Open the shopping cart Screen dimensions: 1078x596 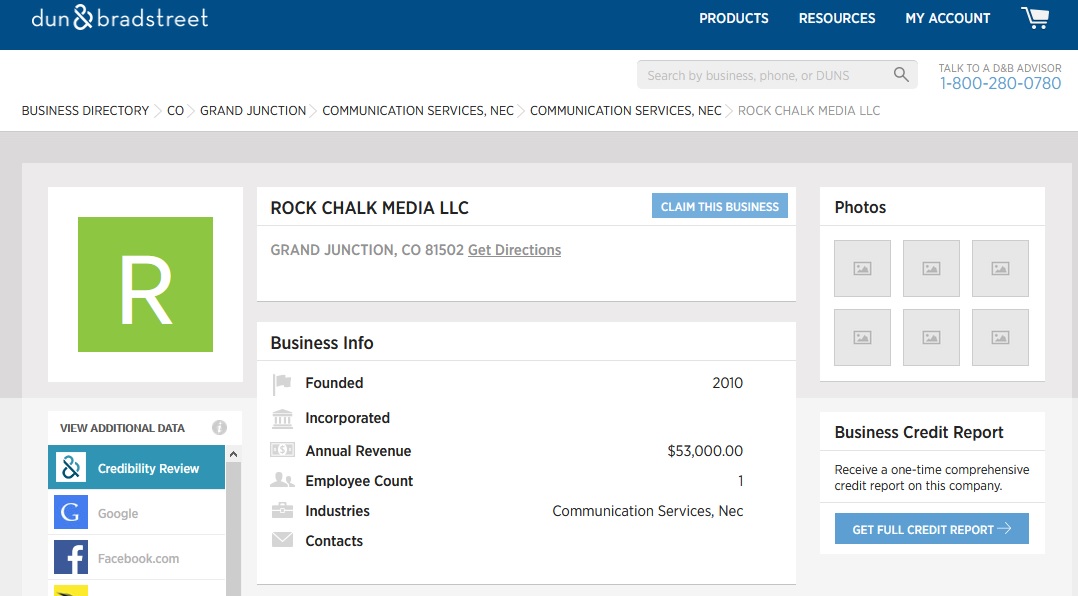click(1035, 17)
